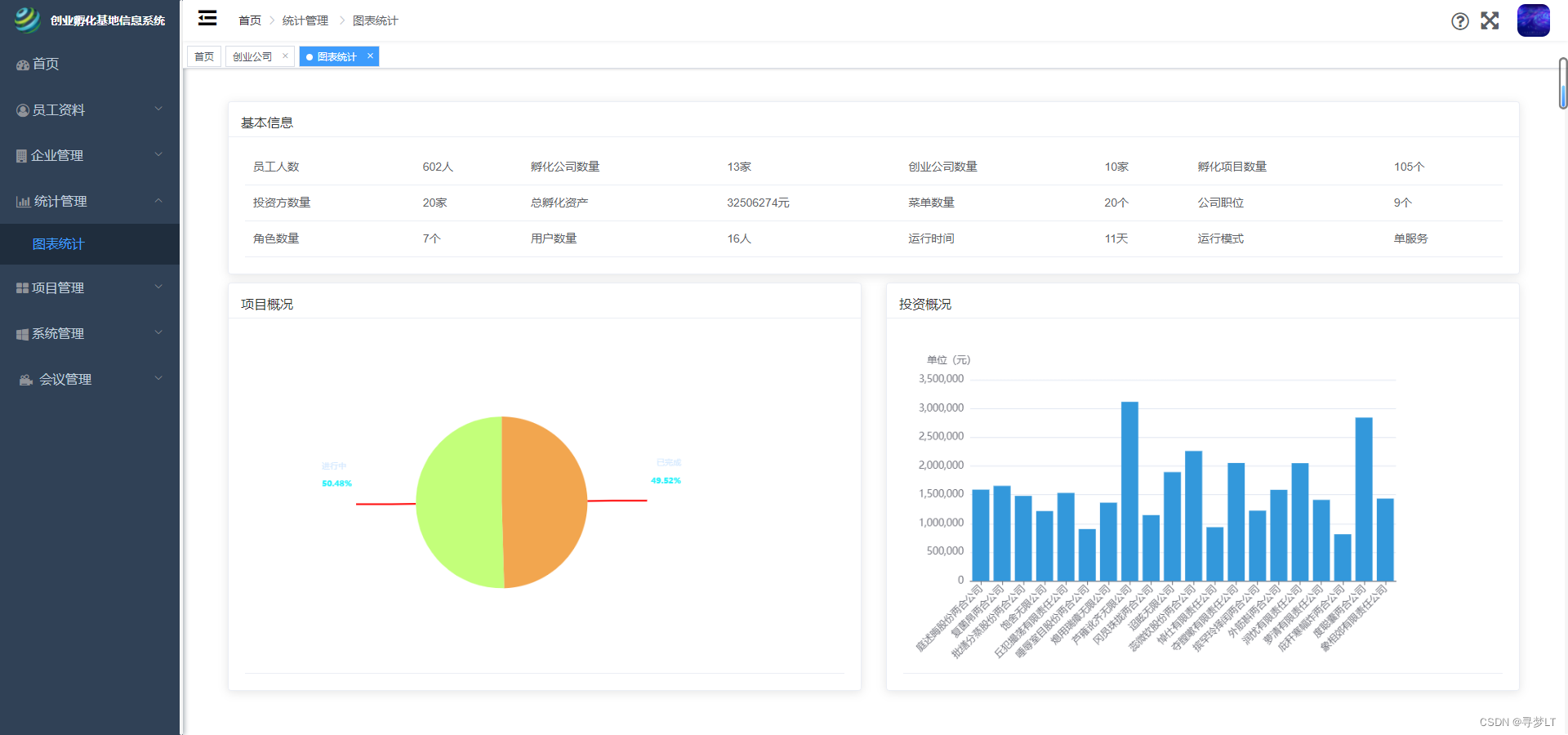Click the 32506274元 asset value
The image size is (1568, 735).
[x=758, y=203]
